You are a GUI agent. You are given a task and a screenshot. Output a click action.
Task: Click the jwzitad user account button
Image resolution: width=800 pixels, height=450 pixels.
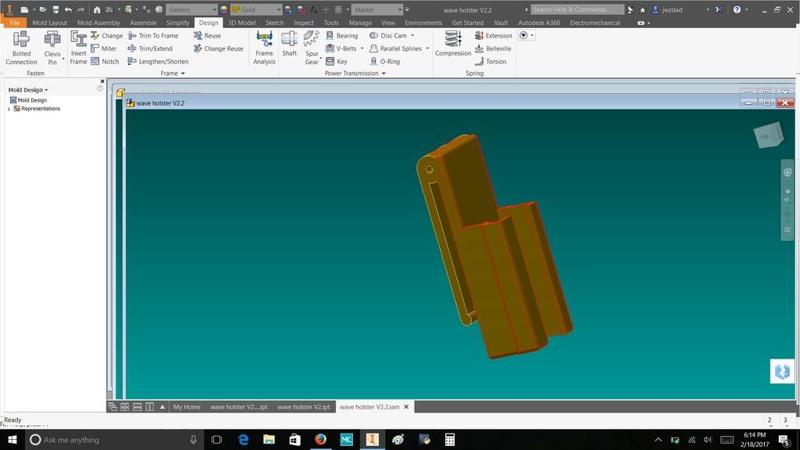pos(667,10)
